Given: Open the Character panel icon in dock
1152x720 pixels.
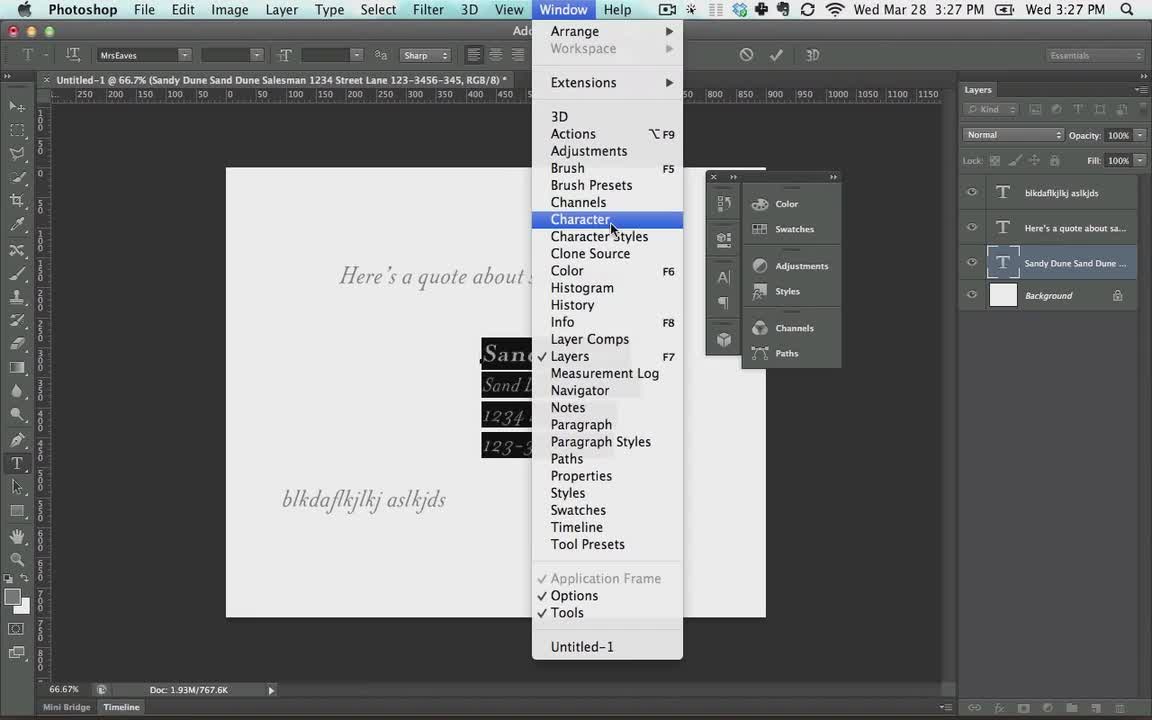Looking at the screenshot, I should click(x=724, y=277).
